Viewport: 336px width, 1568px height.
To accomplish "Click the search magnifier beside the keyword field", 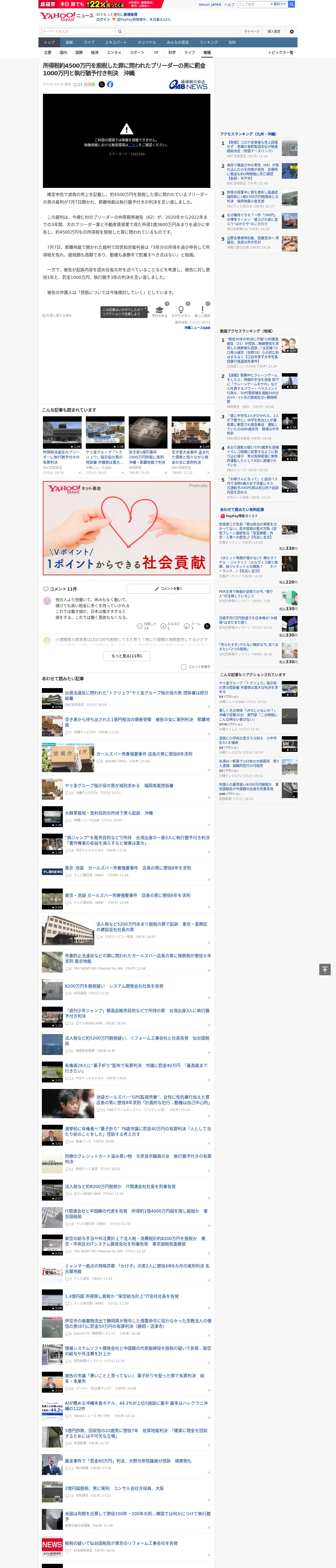I will [120, 31].
